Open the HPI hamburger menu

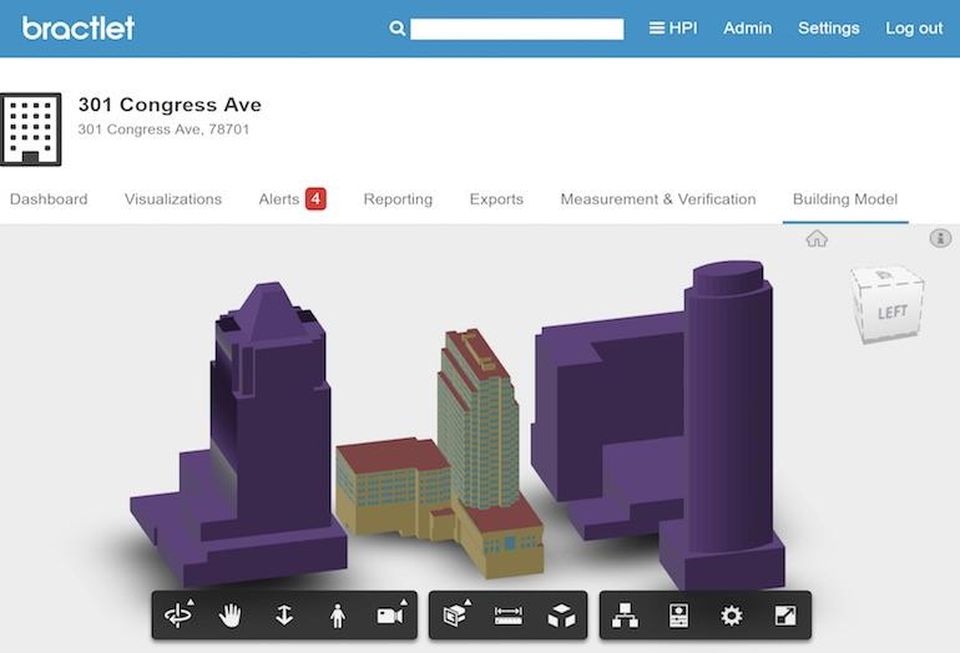673,28
